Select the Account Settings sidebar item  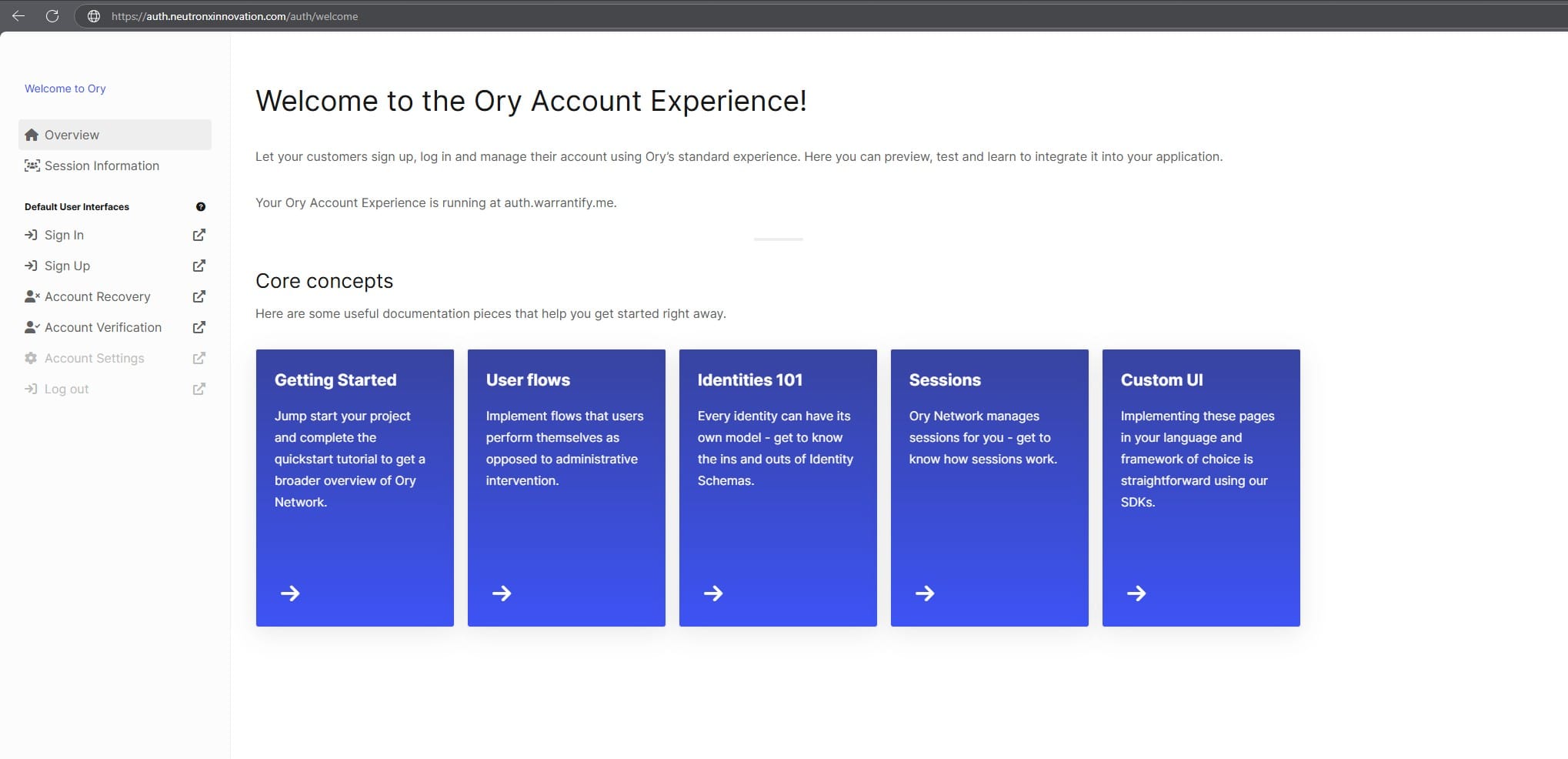[x=94, y=358]
